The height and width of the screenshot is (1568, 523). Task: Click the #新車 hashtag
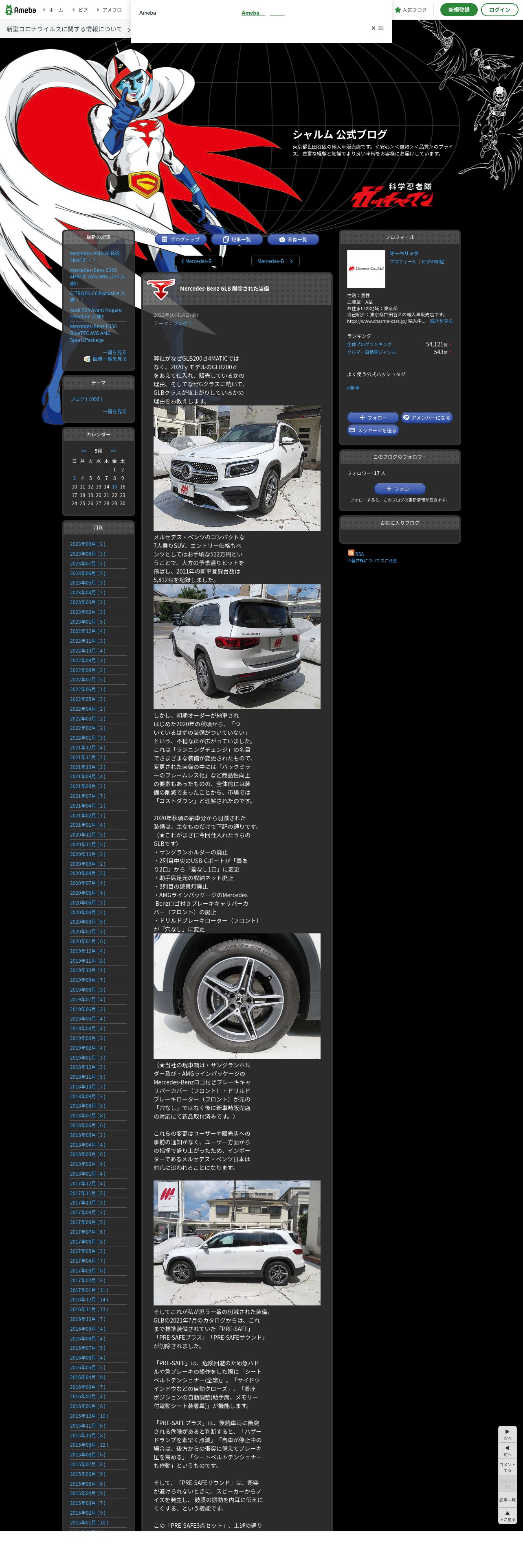click(x=353, y=387)
